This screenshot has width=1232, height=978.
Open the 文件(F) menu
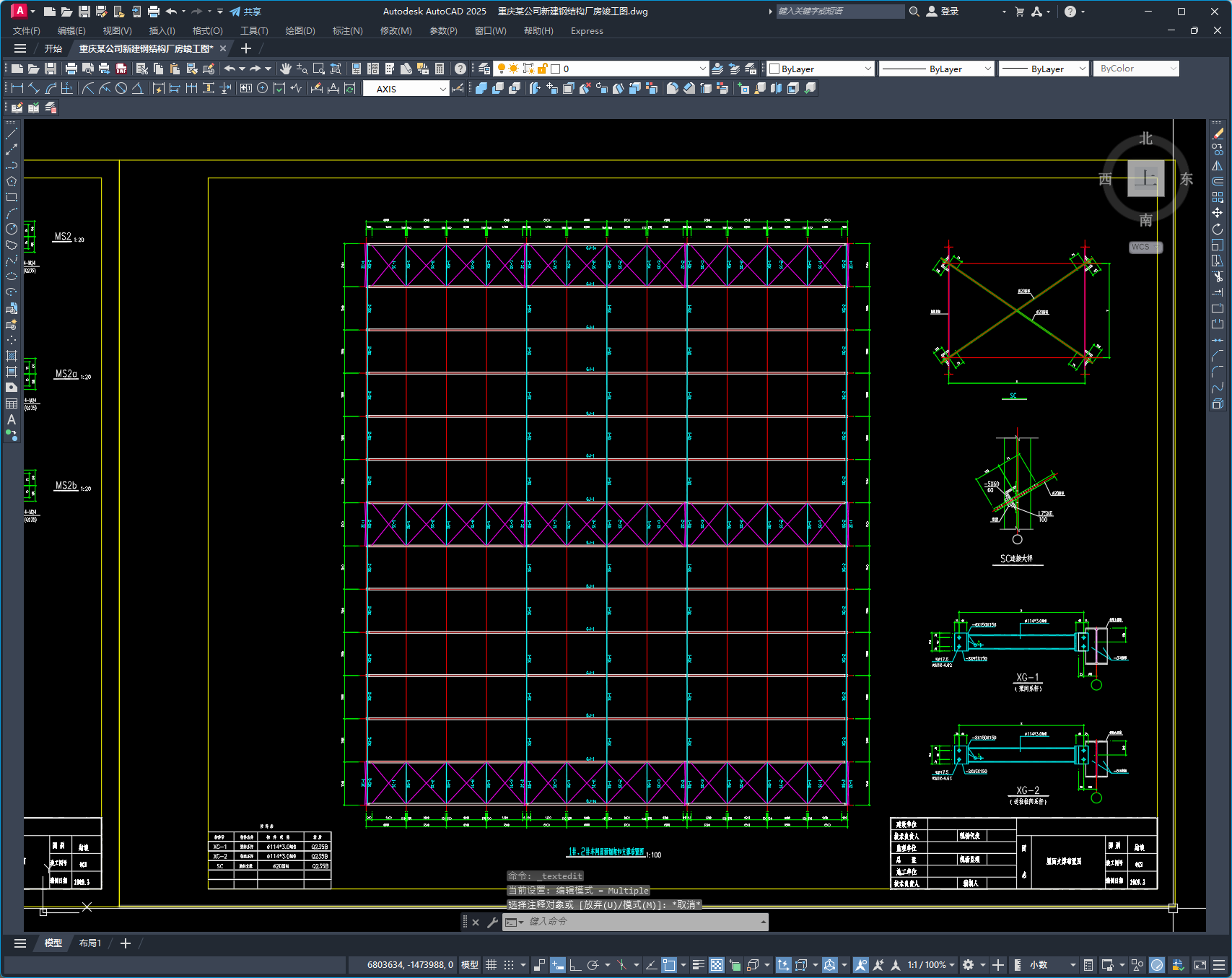coord(27,31)
